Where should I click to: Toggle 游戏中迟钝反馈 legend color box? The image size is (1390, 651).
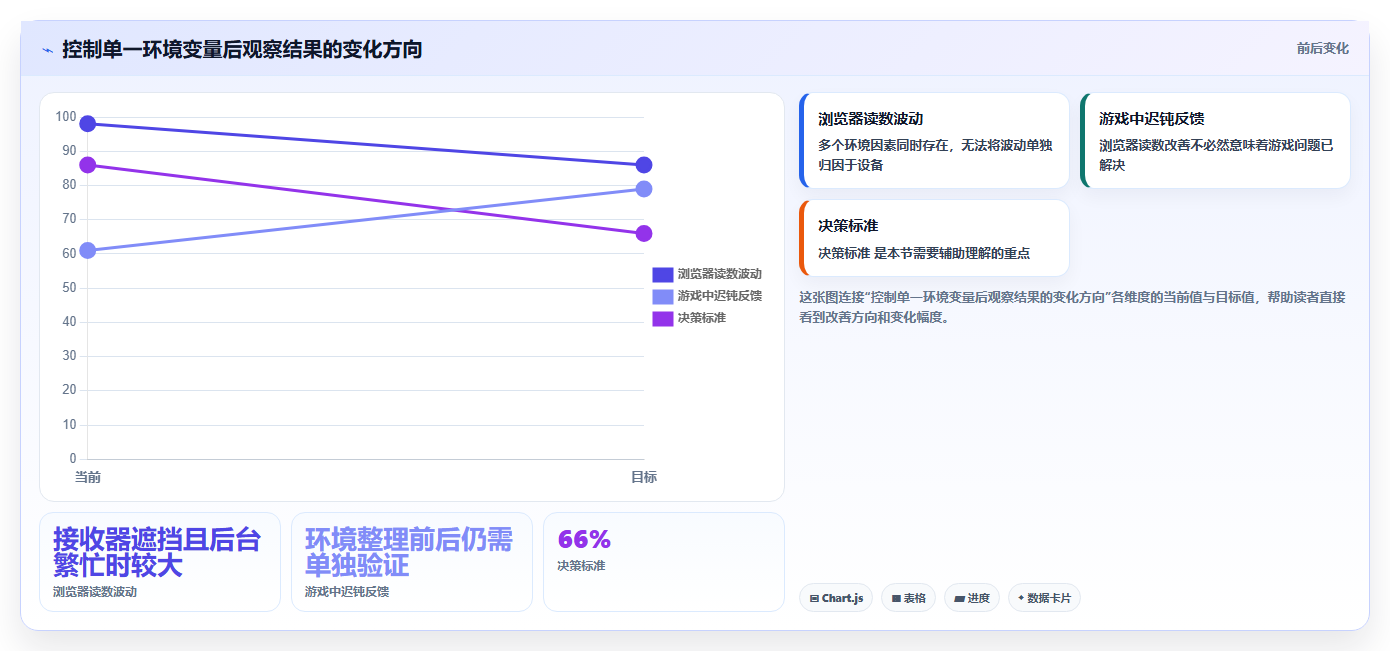pyautogui.click(x=663, y=296)
